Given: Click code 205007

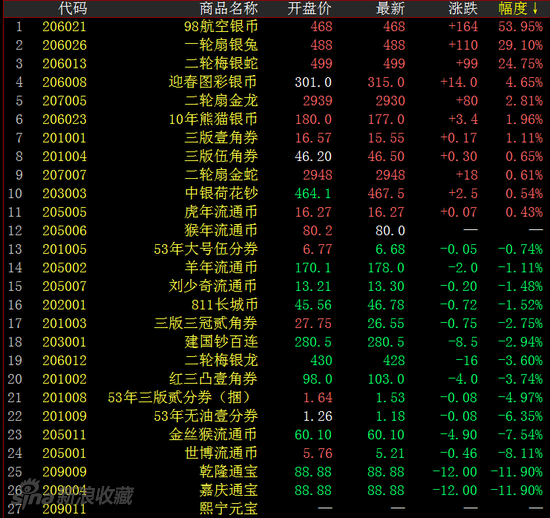Looking at the screenshot, I should click(65, 287).
